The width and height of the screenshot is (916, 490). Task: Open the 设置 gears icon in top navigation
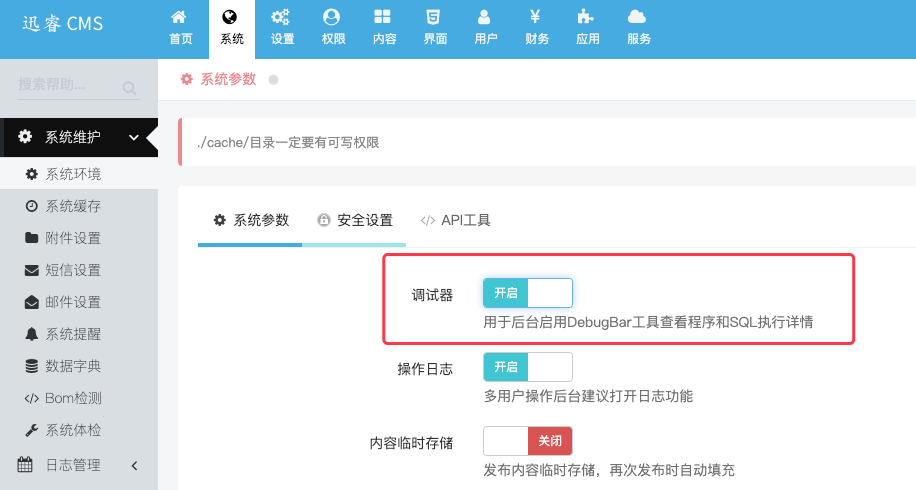(280, 17)
